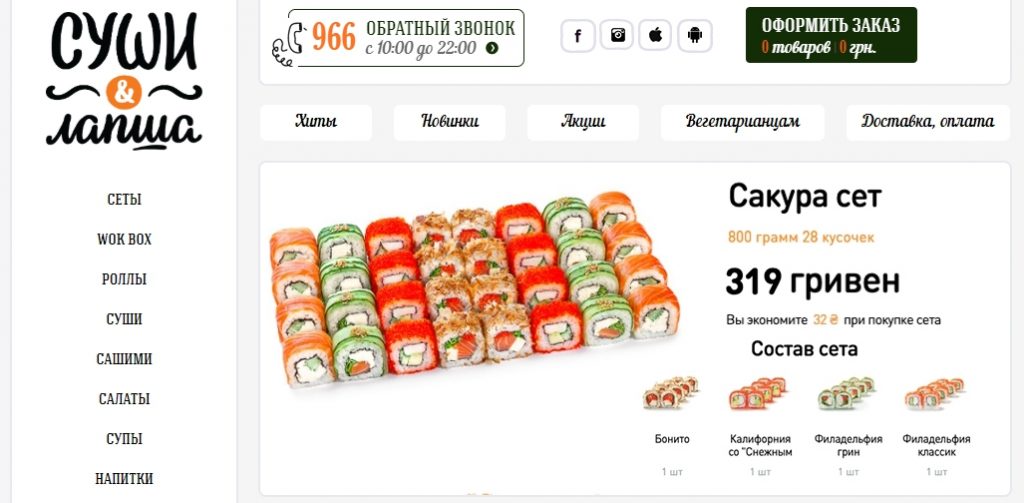Screen dimensions: 1024x503
Task: Open the Facebook social icon
Action: pos(577,36)
